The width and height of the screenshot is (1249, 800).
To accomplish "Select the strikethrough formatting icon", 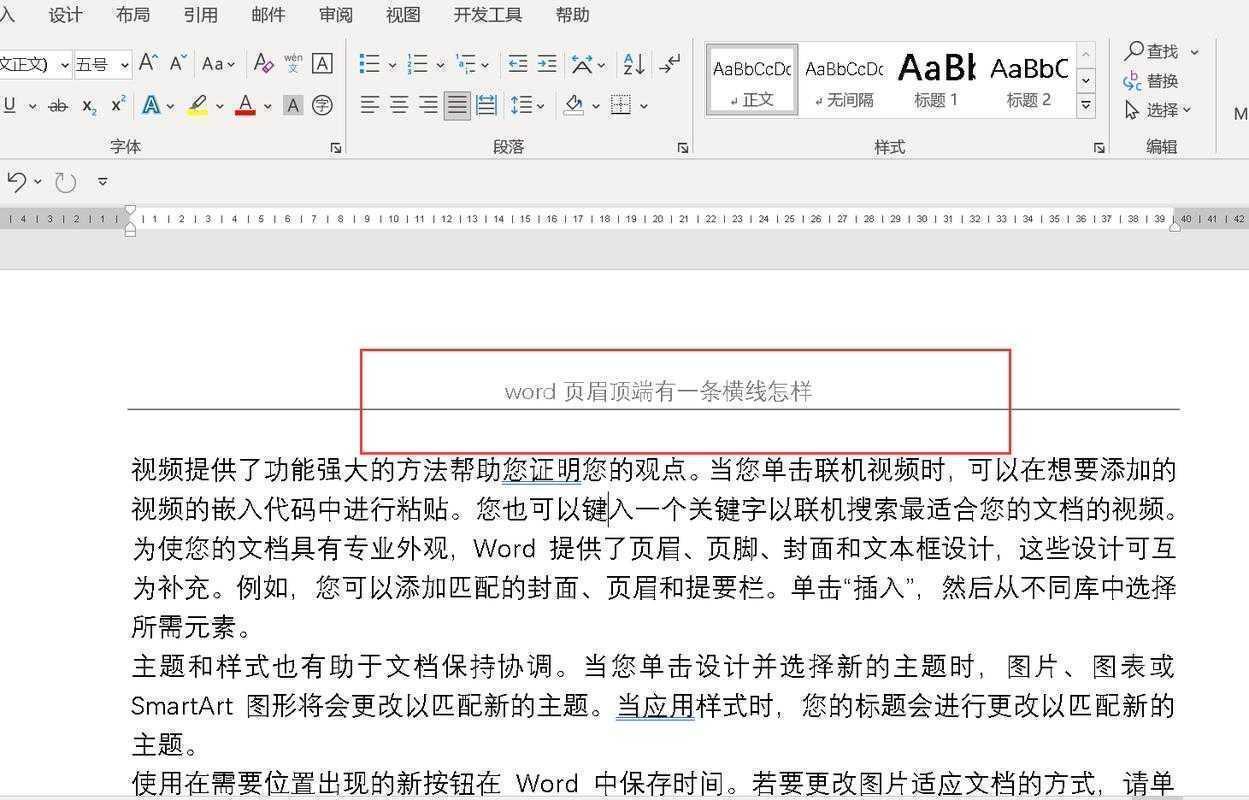I will coord(58,105).
